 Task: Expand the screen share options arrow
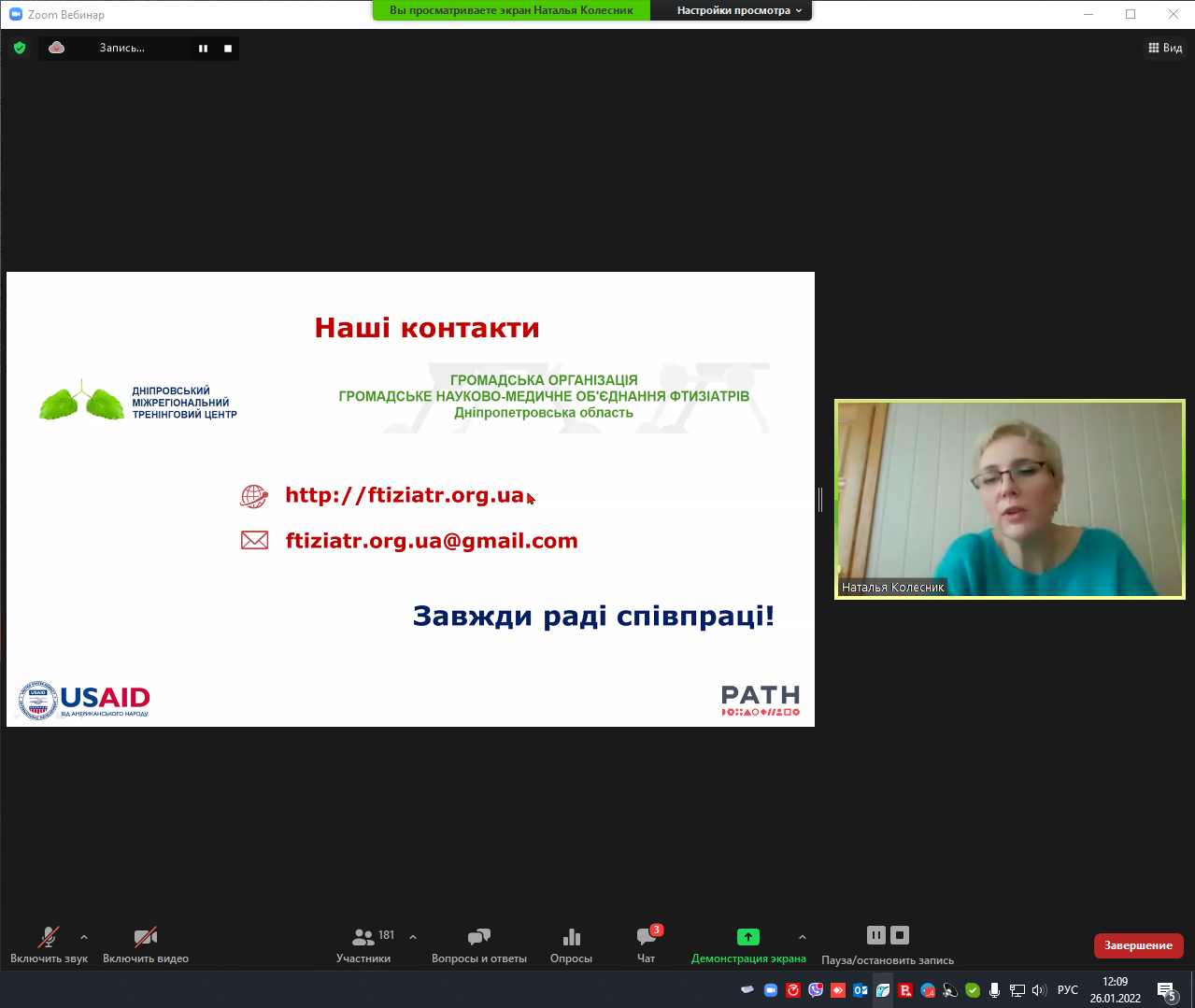tap(802, 937)
